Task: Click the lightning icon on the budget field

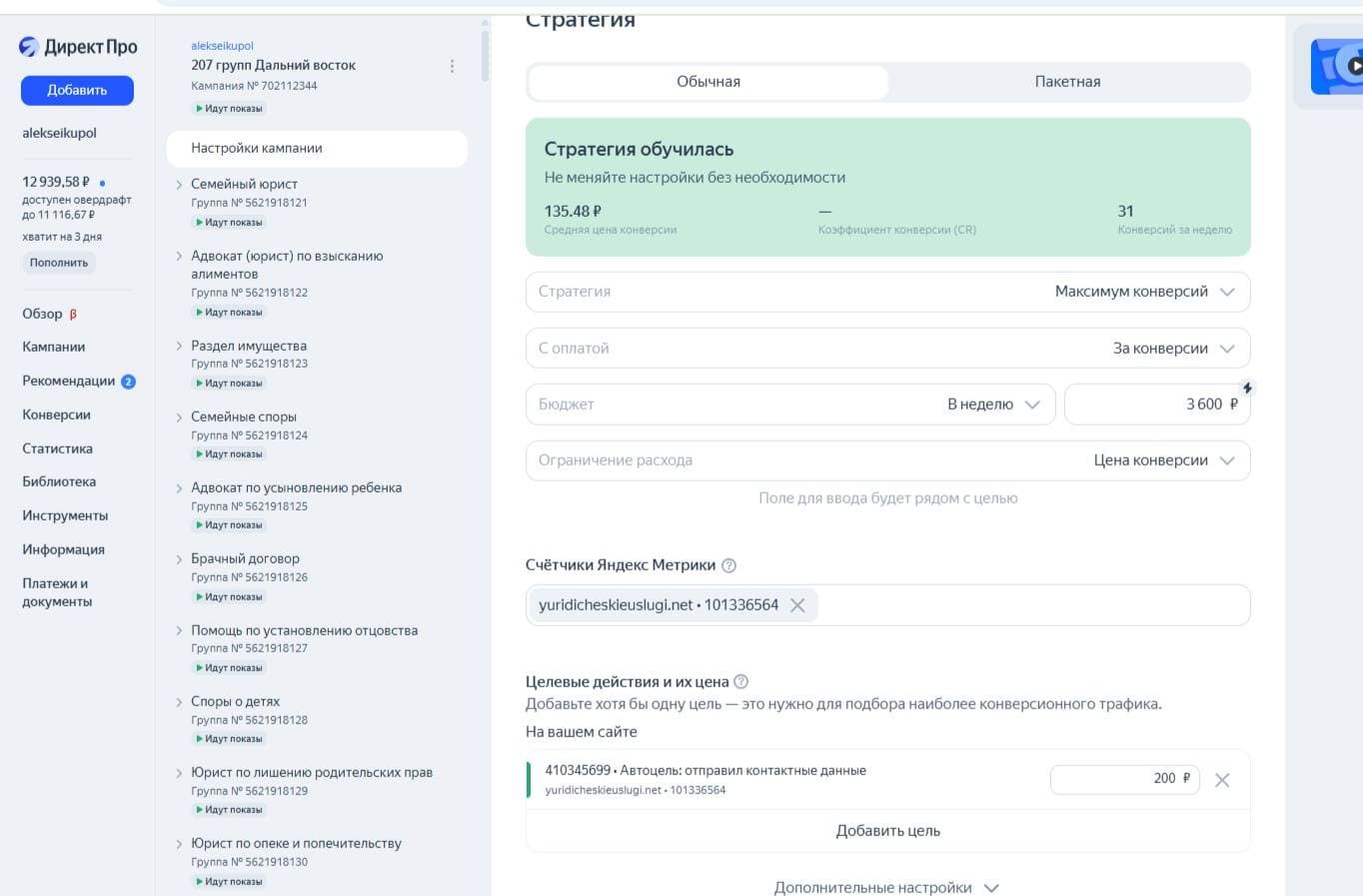Action: (x=1247, y=388)
